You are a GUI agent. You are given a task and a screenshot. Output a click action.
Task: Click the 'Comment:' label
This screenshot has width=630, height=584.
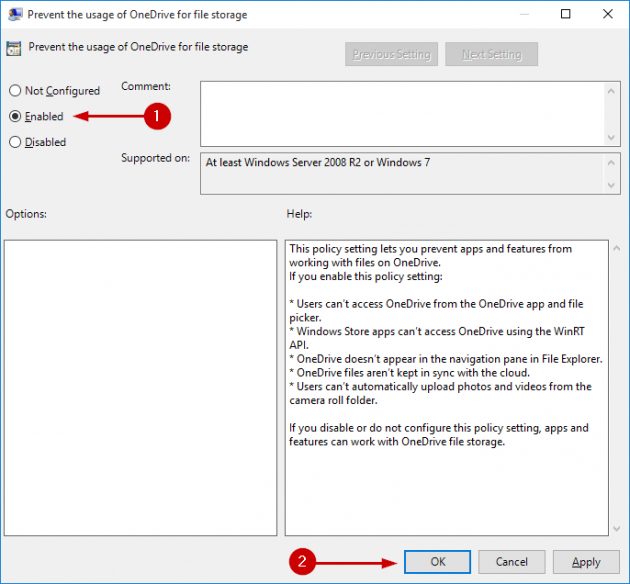coord(146,86)
